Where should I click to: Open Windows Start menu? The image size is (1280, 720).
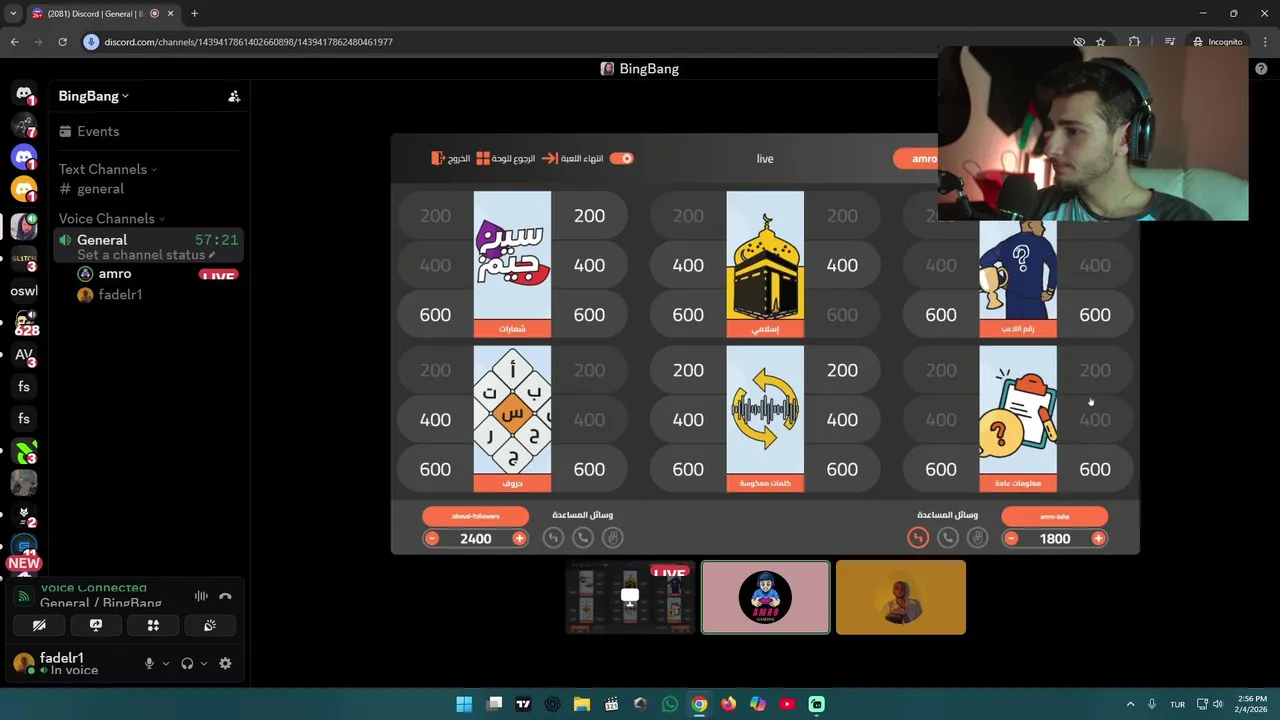pos(464,704)
